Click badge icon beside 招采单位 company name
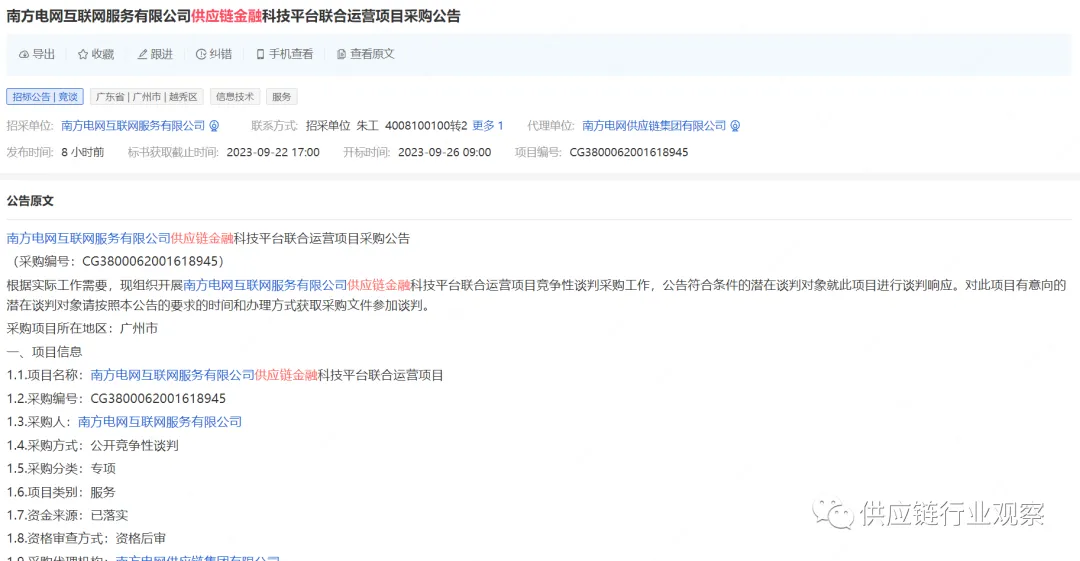The width and height of the screenshot is (1080, 561). 214,126
